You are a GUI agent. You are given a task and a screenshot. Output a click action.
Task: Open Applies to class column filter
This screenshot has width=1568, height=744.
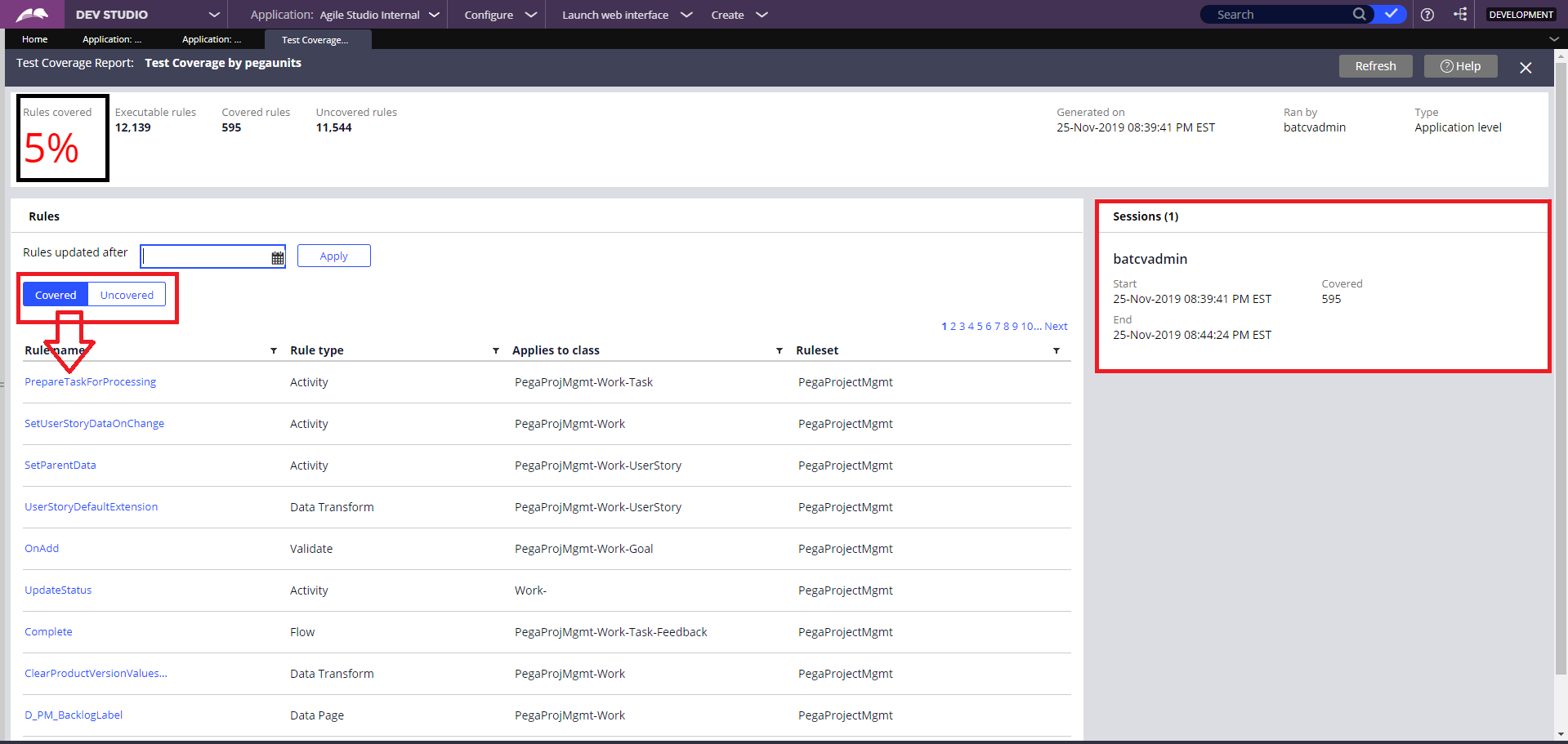(780, 351)
